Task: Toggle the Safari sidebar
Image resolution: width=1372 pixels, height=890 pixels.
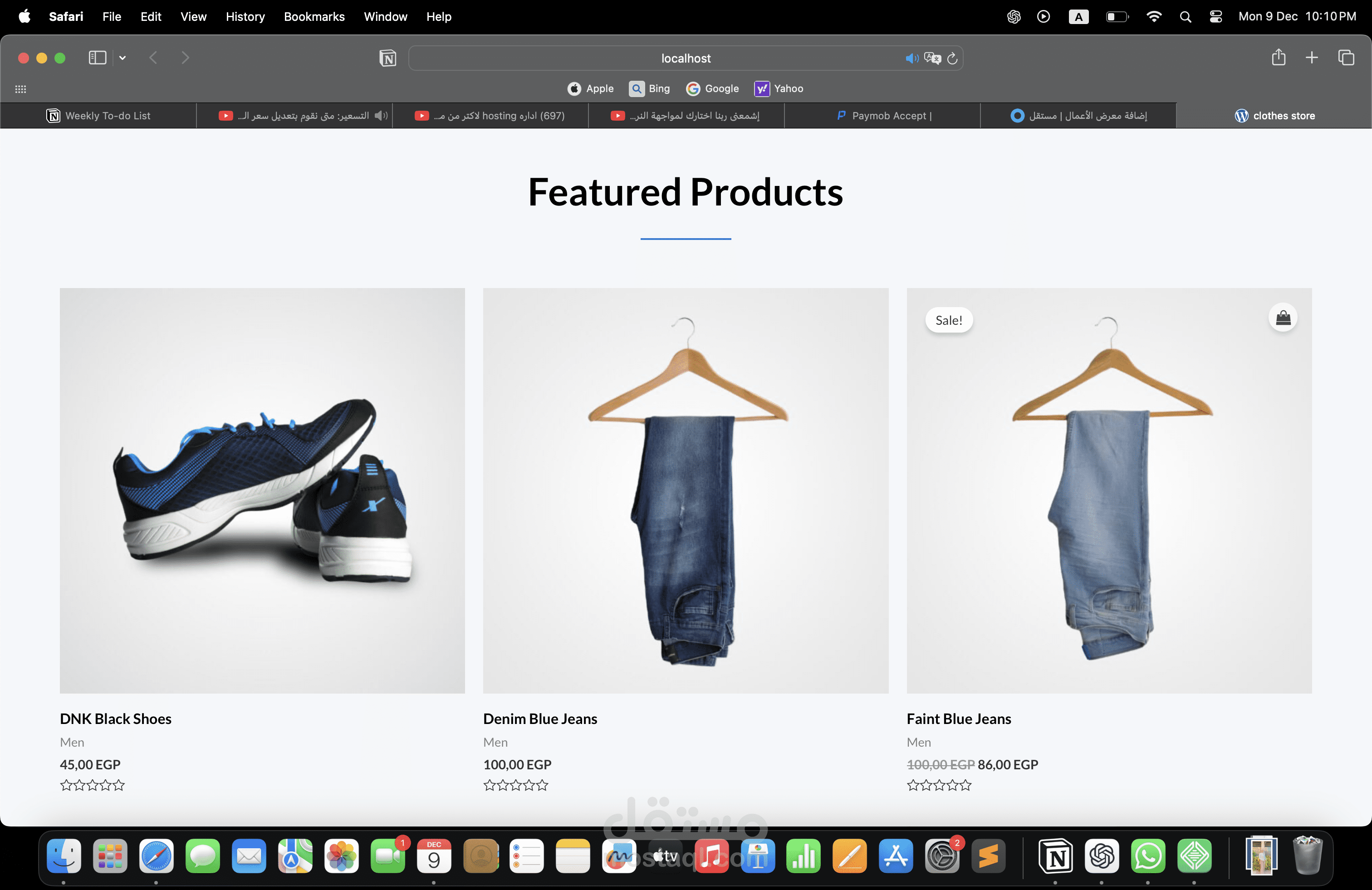Action: [x=98, y=58]
